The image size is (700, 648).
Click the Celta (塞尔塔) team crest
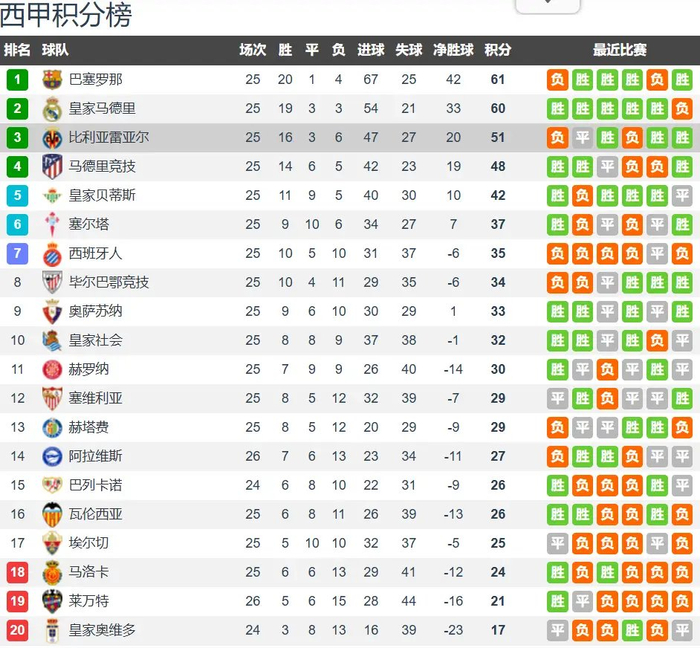53,225
